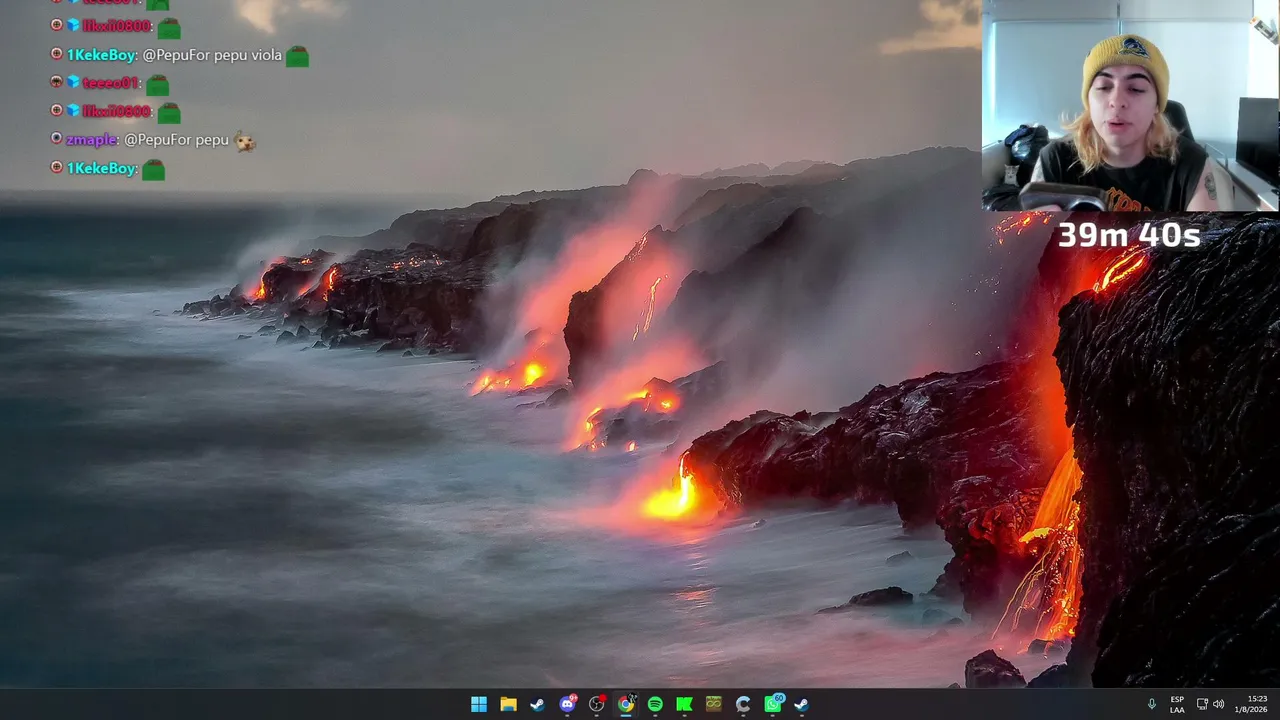Click the microphone icon in the system tray
1280x720 pixels.
tap(1151, 704)
